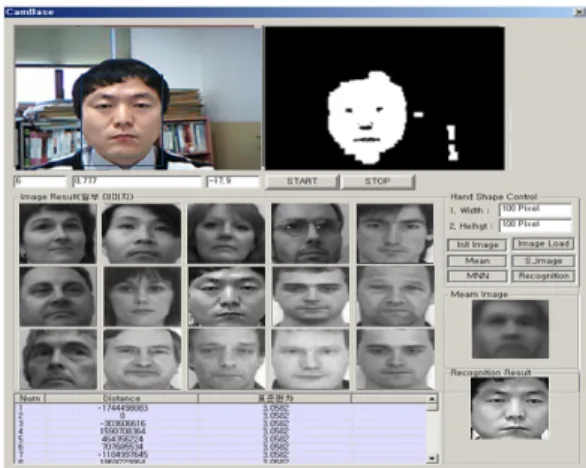Click the STOP button

(x=378, y=182)
